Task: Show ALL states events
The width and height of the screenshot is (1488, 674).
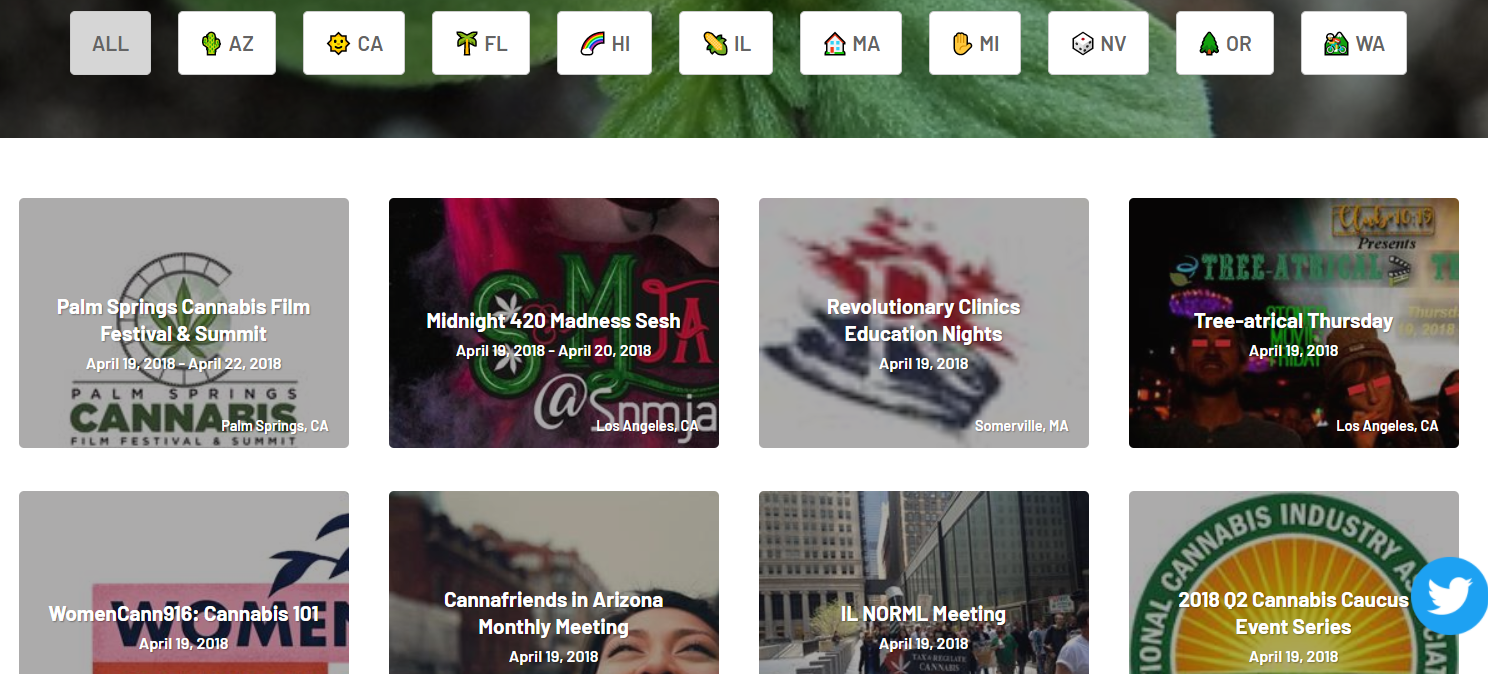Action: [x=110, y=43]
